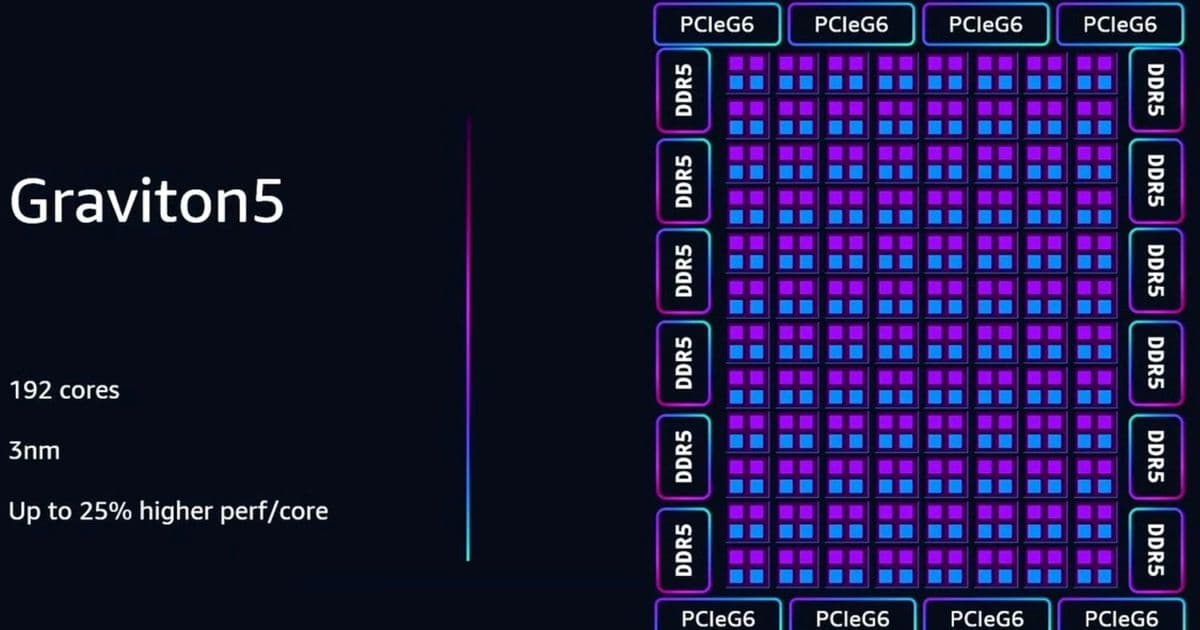Click the topmost DDR5 block on right side
Image resolution: width=1200 pixels, height=630 pixels.
1156,90
